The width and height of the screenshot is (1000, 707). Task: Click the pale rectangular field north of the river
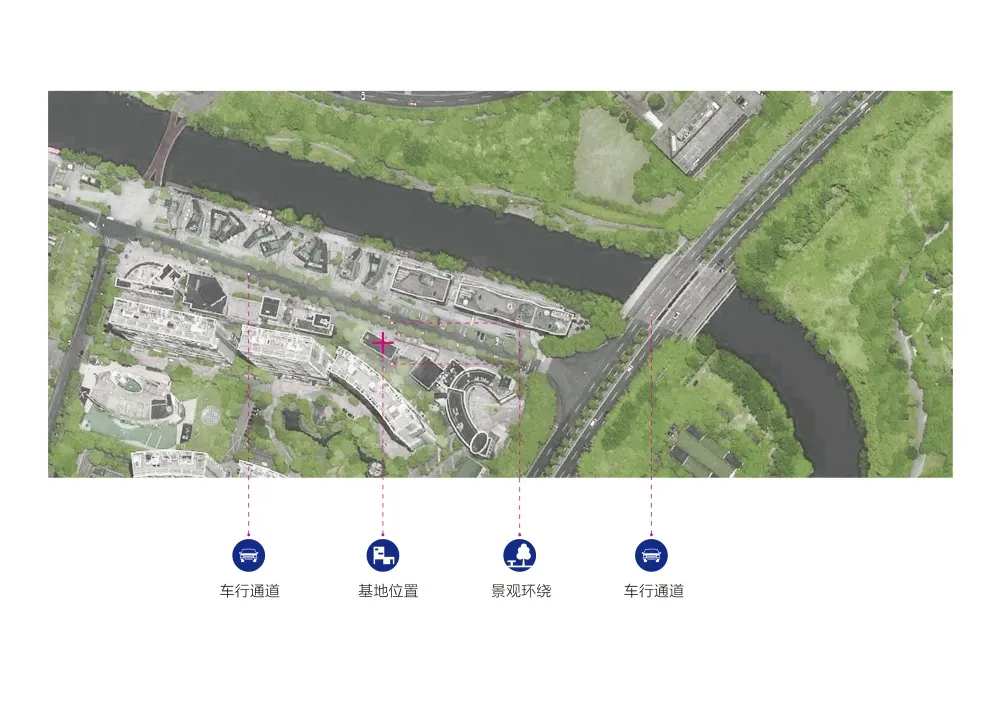607,153
